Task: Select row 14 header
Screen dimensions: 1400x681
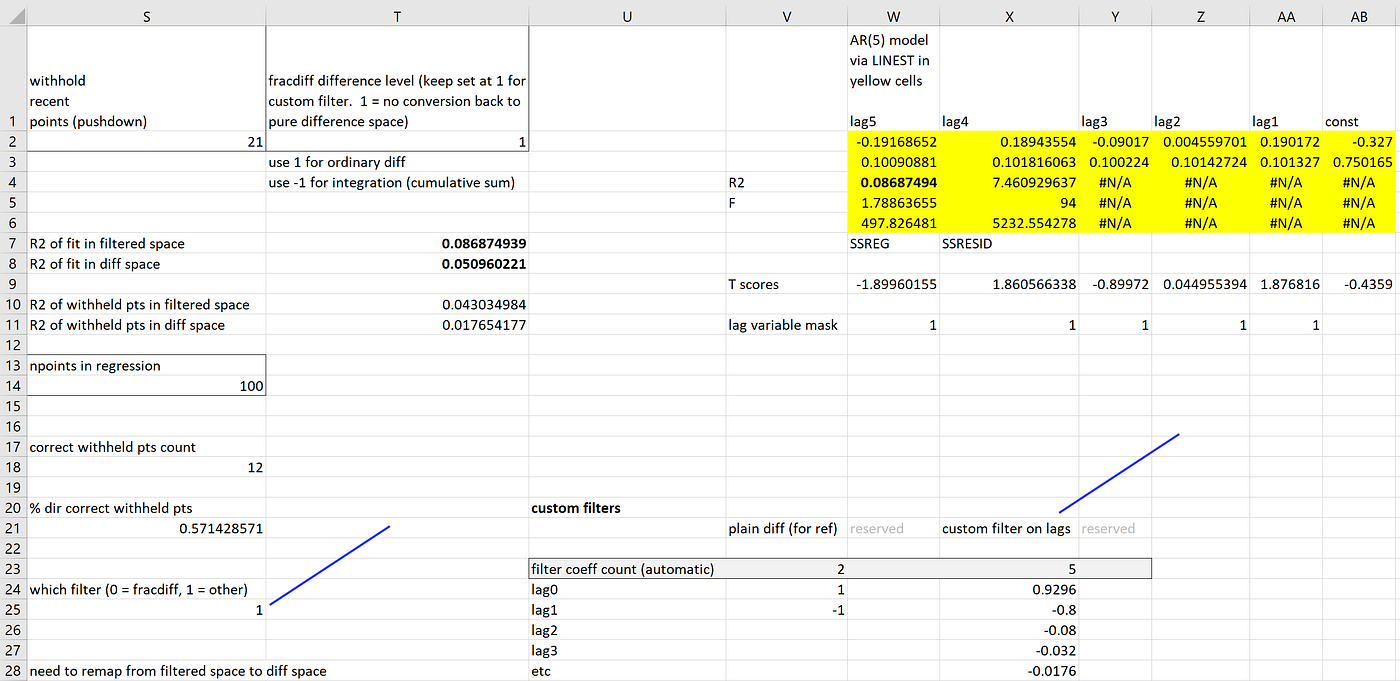Action: pos(13,386)
